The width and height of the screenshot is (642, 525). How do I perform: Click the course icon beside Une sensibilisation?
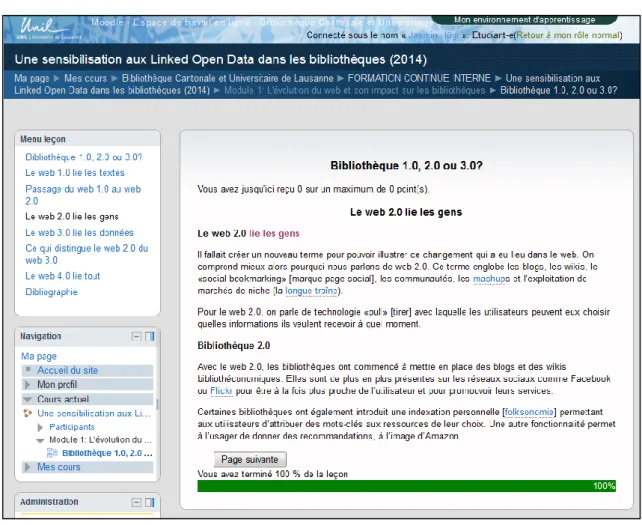27,413
